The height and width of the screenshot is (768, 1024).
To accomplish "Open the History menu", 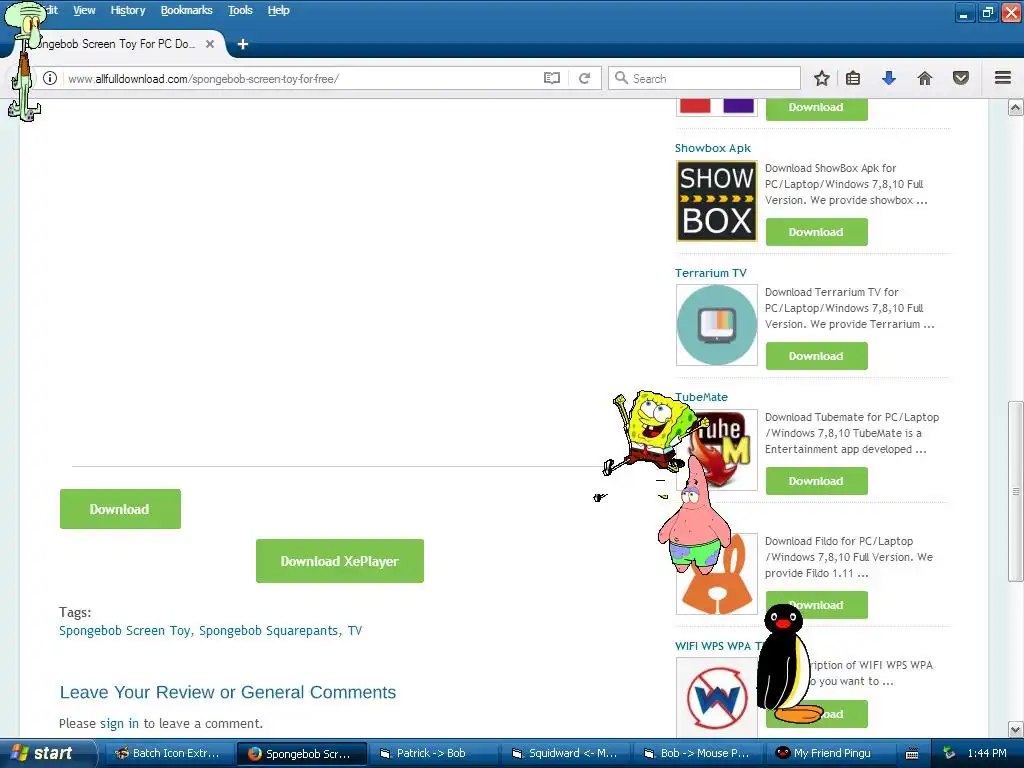I will pos(128,10).
